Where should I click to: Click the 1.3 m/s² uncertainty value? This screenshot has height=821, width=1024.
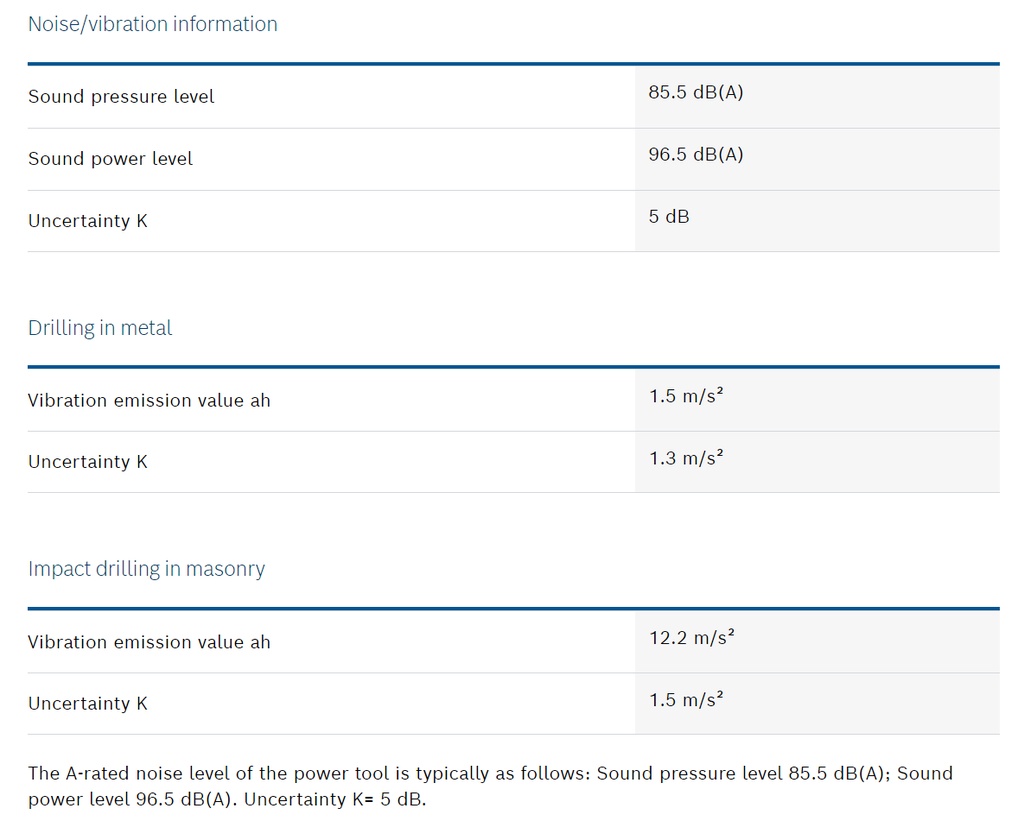[x=686, y=458]
